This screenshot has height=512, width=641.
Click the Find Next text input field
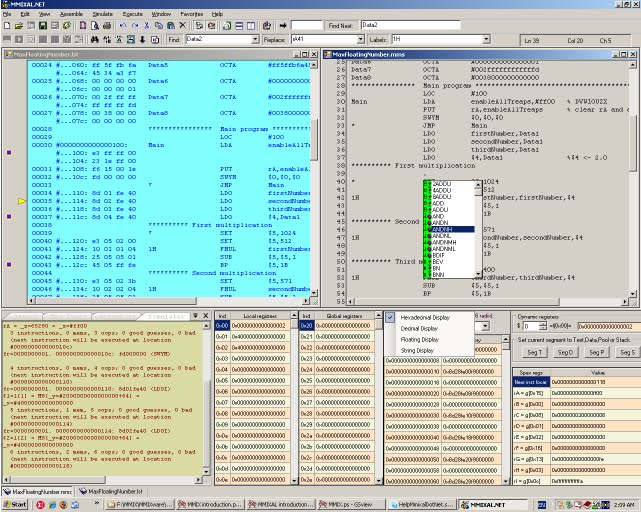[x=410, y=25]
